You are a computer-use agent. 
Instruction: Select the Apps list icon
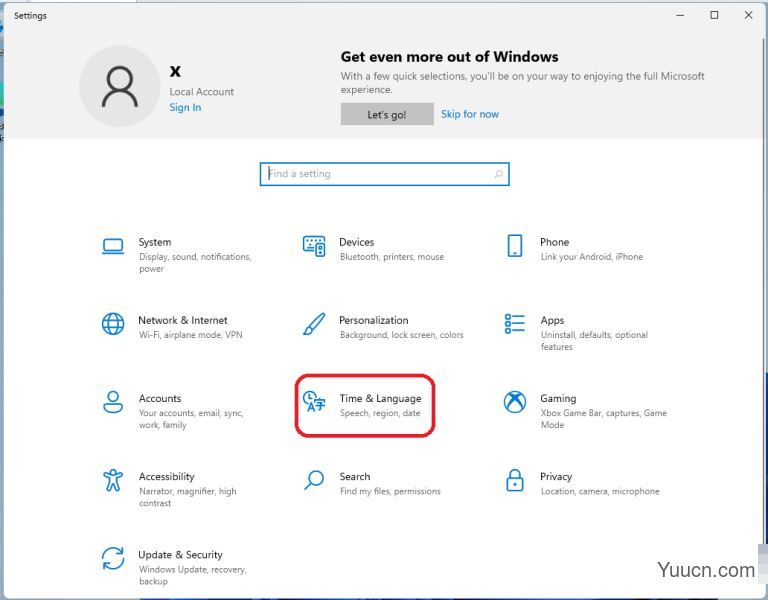(515, 324)
